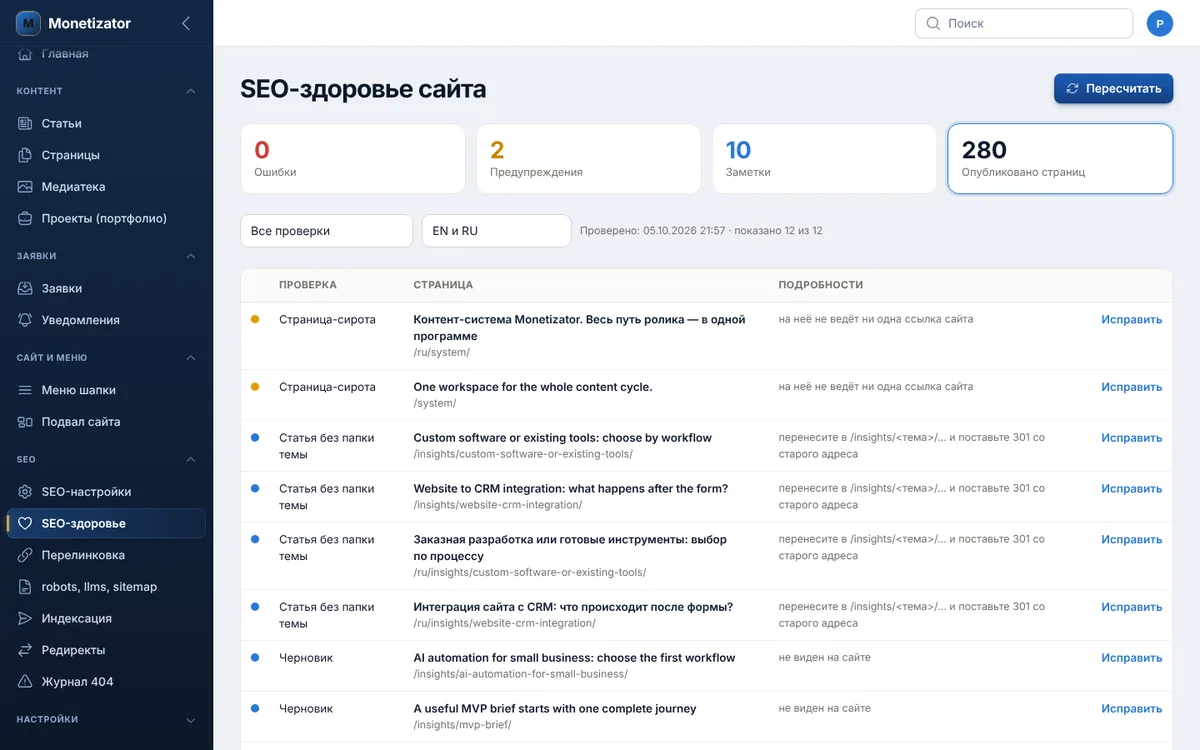Select the Опубликовано страниц 280 card

click(x=1060, y=159)
